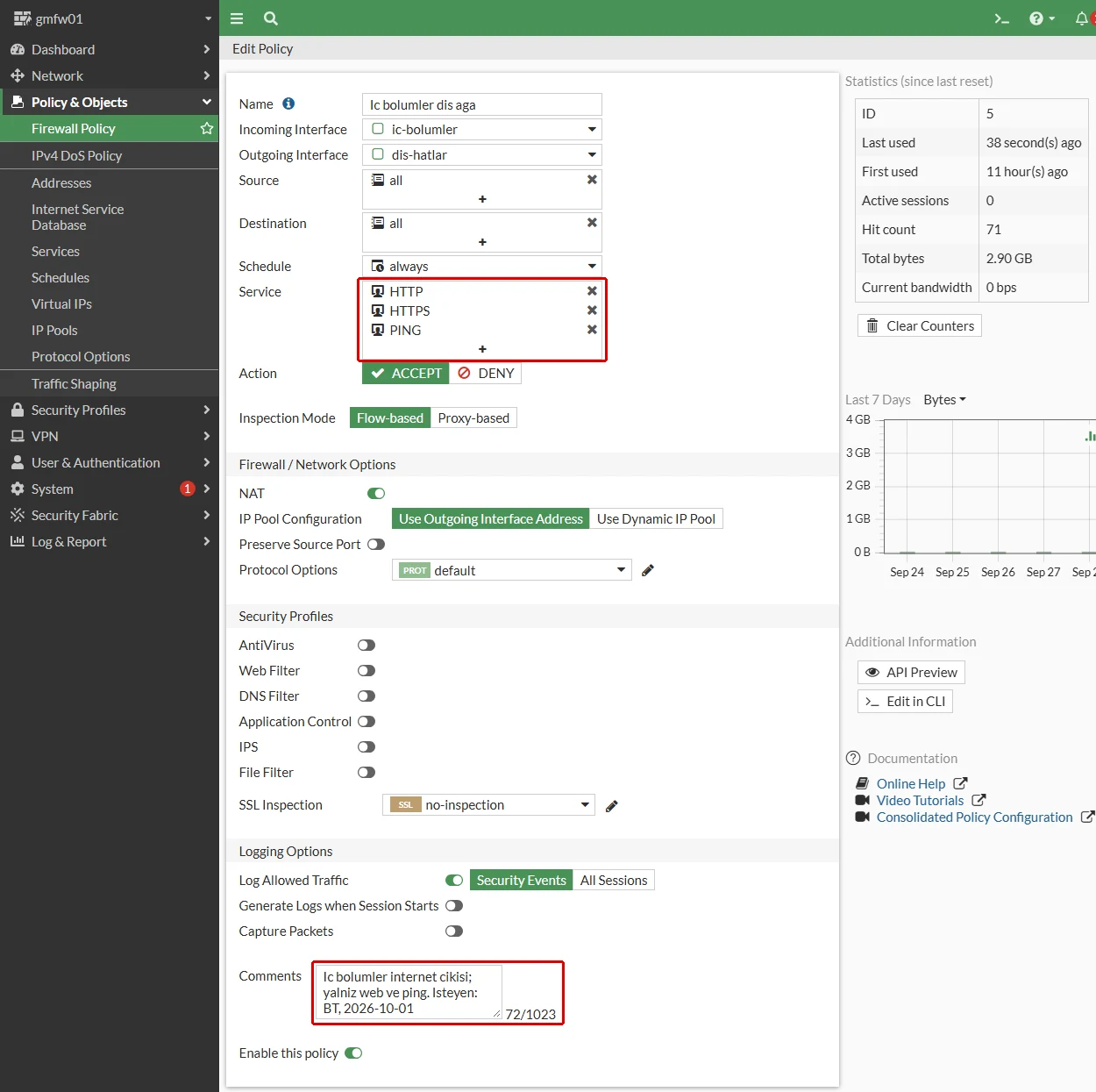1096x1092 pixels.
Task: Turn off Log Allowed Traffic toggle
Action: (x=454, y=881)
